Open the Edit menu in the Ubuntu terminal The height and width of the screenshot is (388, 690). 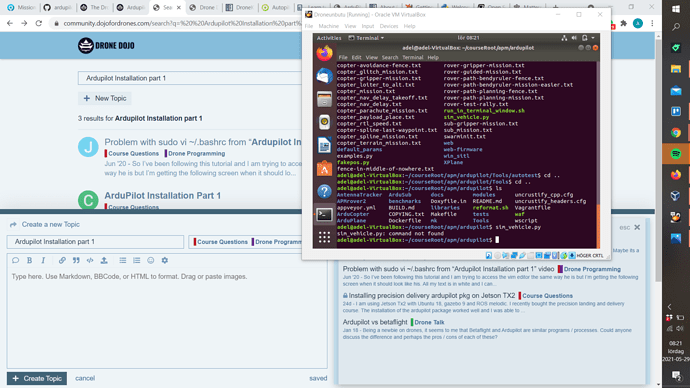[x=356, y=57]
